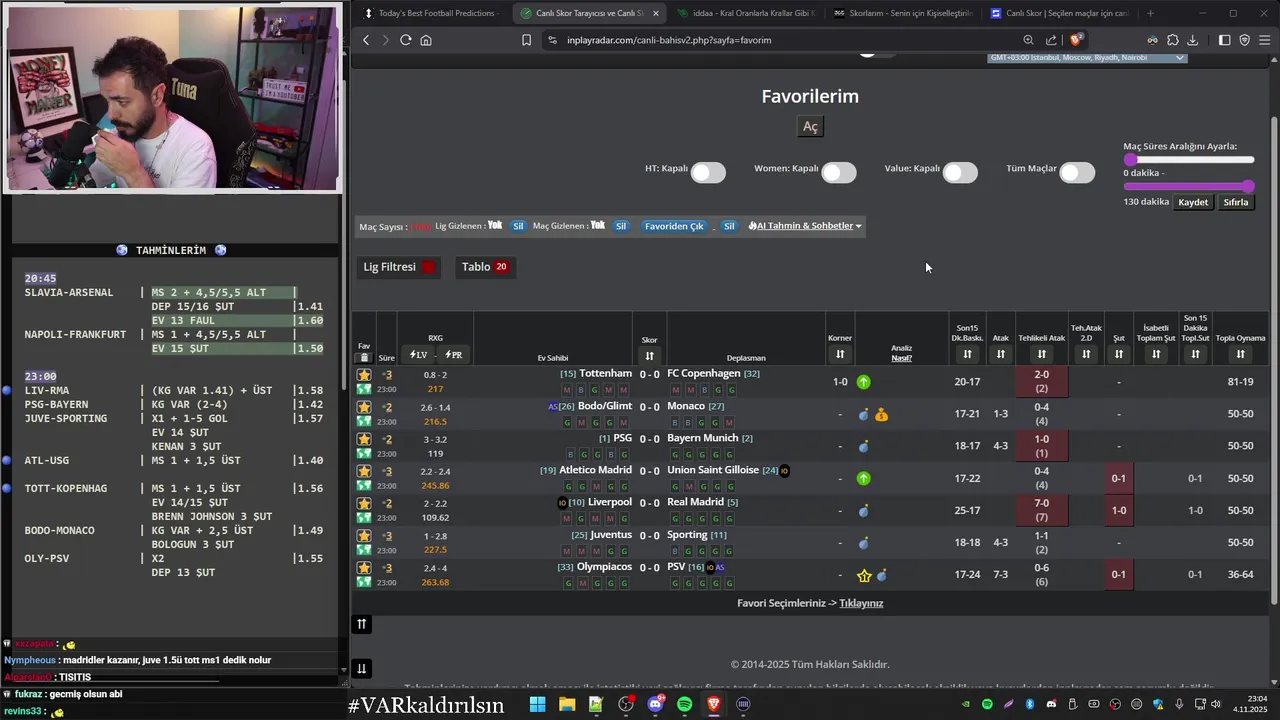The width and height of the screenshot is (1280, 720).
Task: Open Discord from the Windows taskbar
Action: [x=655, y=704]
